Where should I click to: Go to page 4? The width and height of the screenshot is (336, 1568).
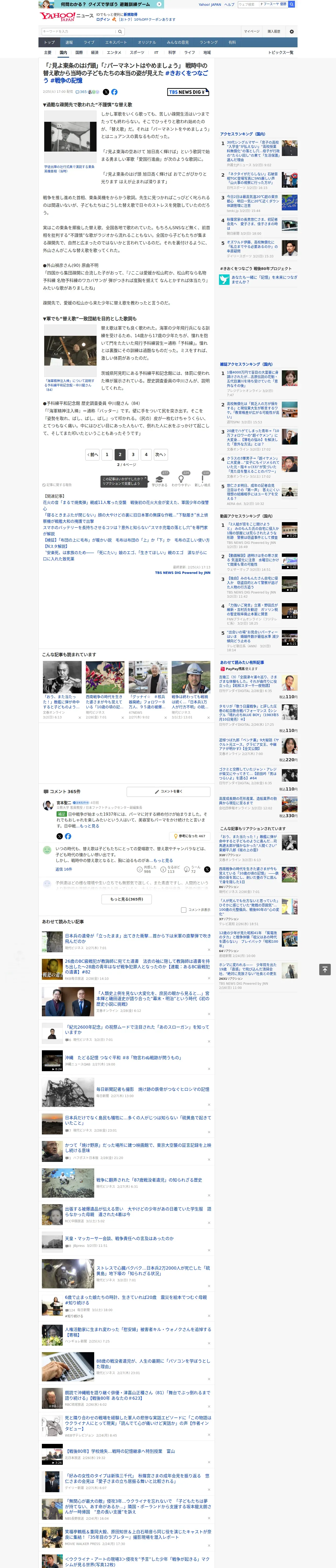[x=146, y=454]
